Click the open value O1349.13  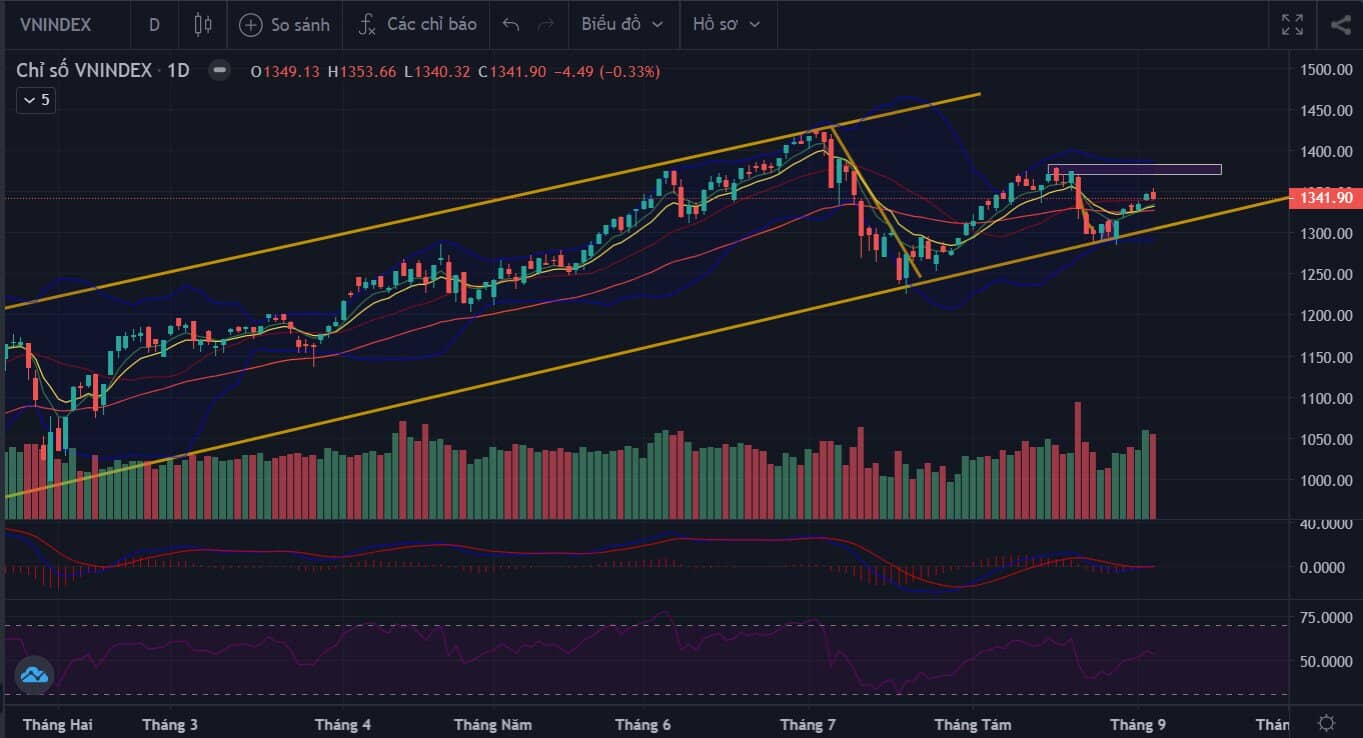point(285,71)
